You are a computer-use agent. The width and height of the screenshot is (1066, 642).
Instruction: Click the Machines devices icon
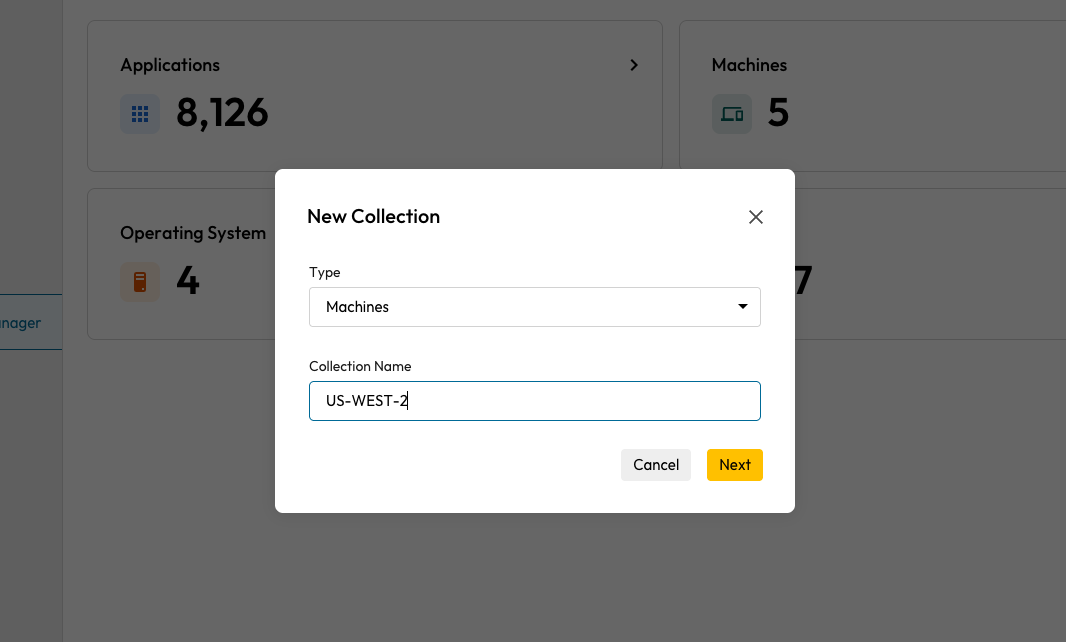coord(732,114)
